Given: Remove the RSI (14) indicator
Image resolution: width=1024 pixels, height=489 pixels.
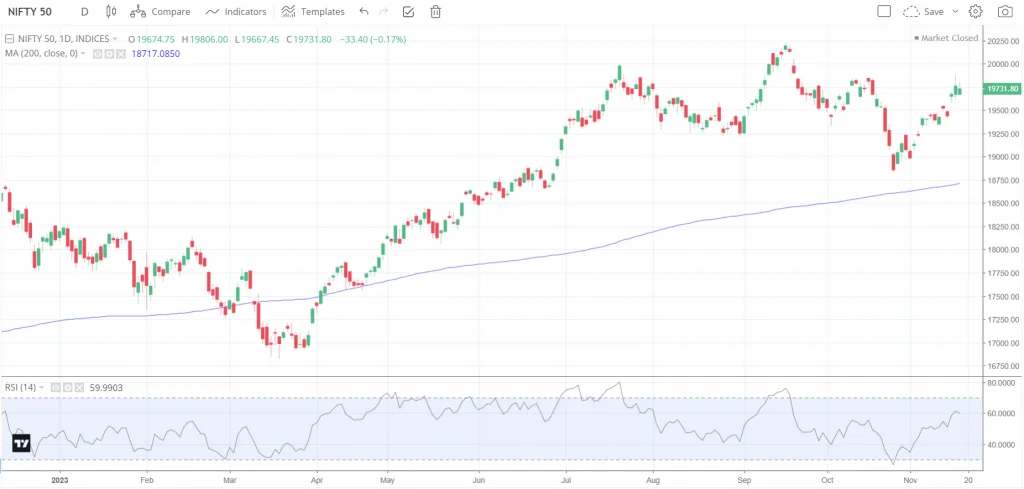Looking at the screenshot, I should point(80,388).
